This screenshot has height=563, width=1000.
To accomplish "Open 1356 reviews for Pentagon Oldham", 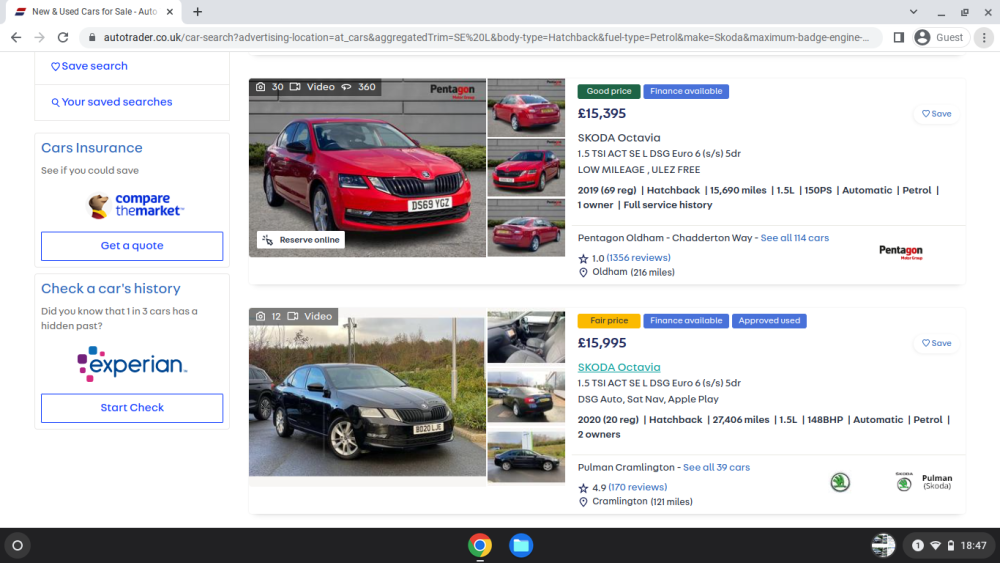I will pos(638,258).
